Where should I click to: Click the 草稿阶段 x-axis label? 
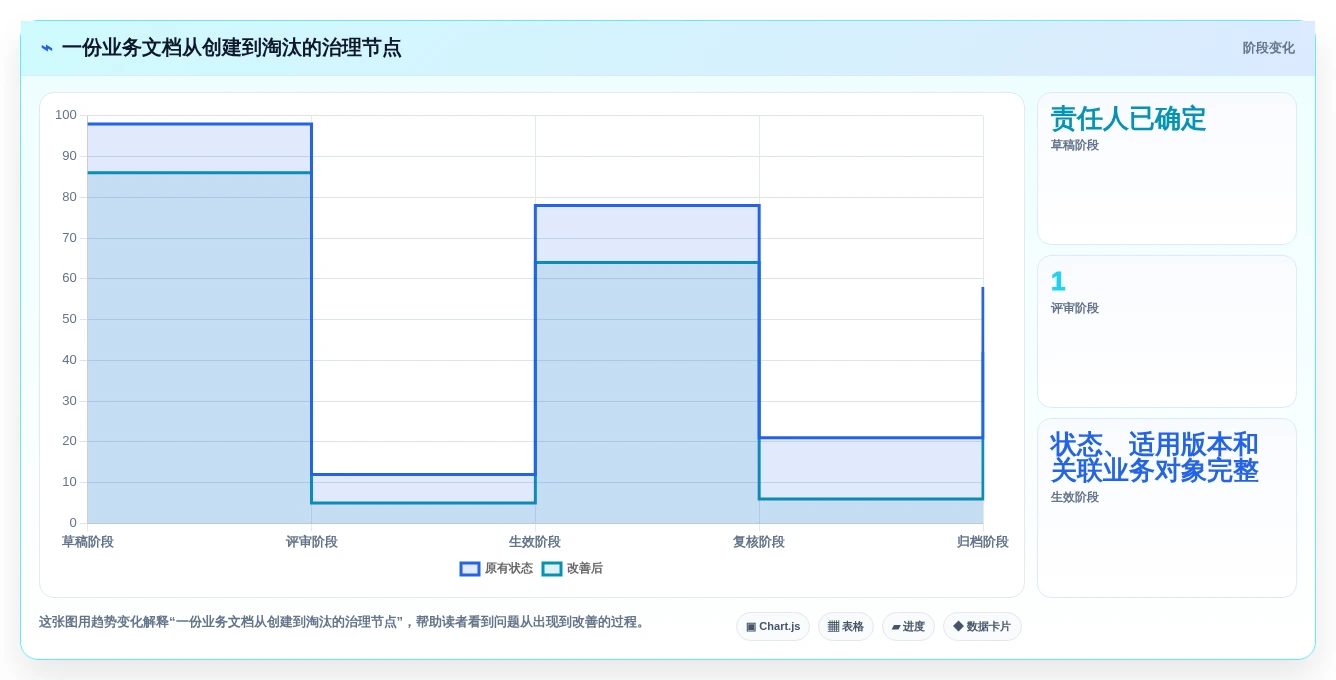coord(88,542)
